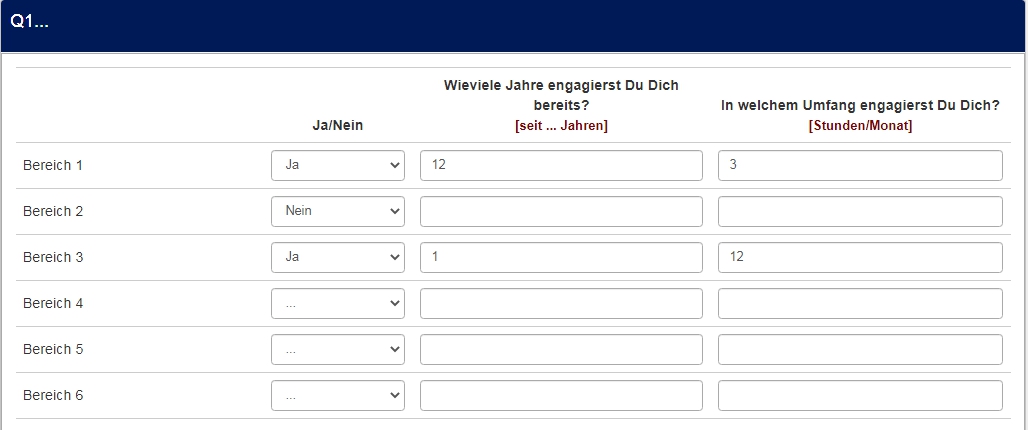
Task: Click the years field in the Bereich 4 row
Action: tap(561, 303)
